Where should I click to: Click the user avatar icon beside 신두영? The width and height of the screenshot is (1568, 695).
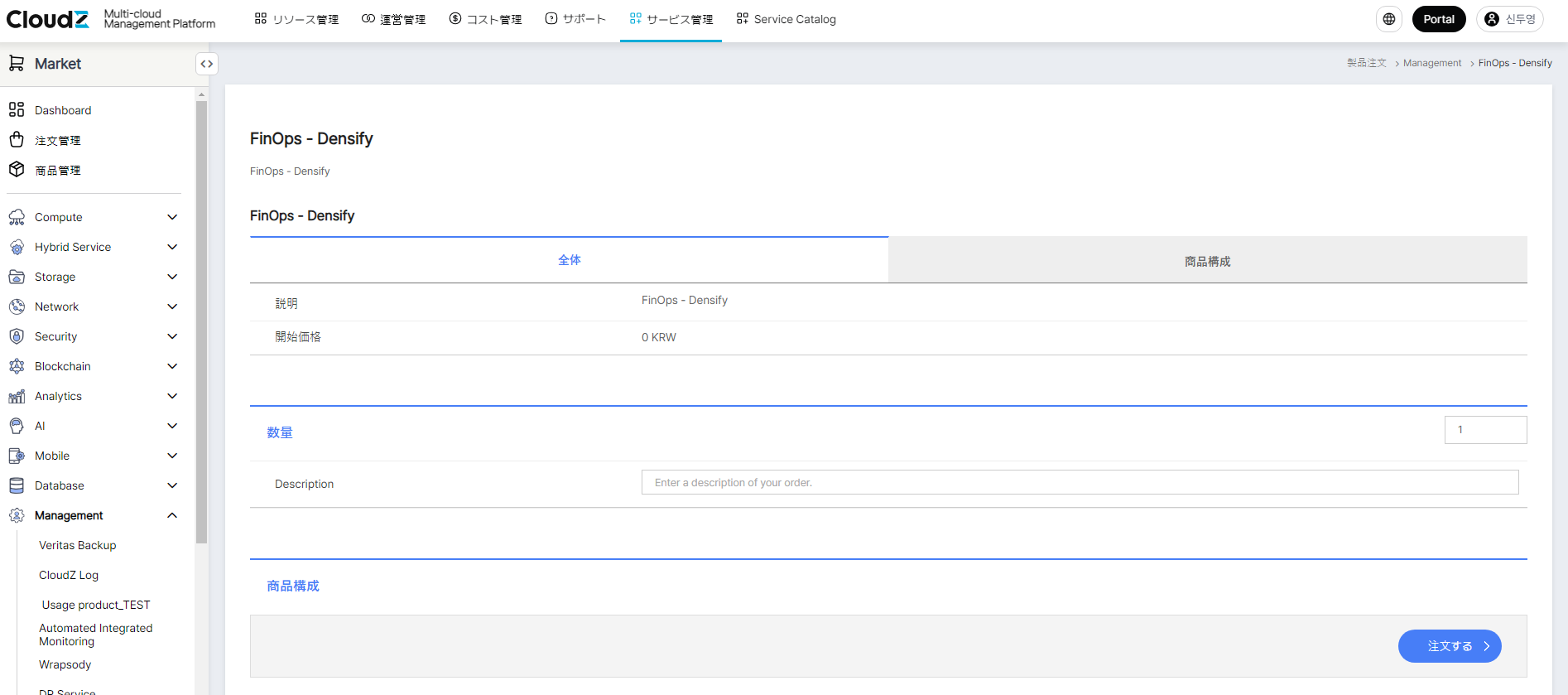click(1492, 19)
